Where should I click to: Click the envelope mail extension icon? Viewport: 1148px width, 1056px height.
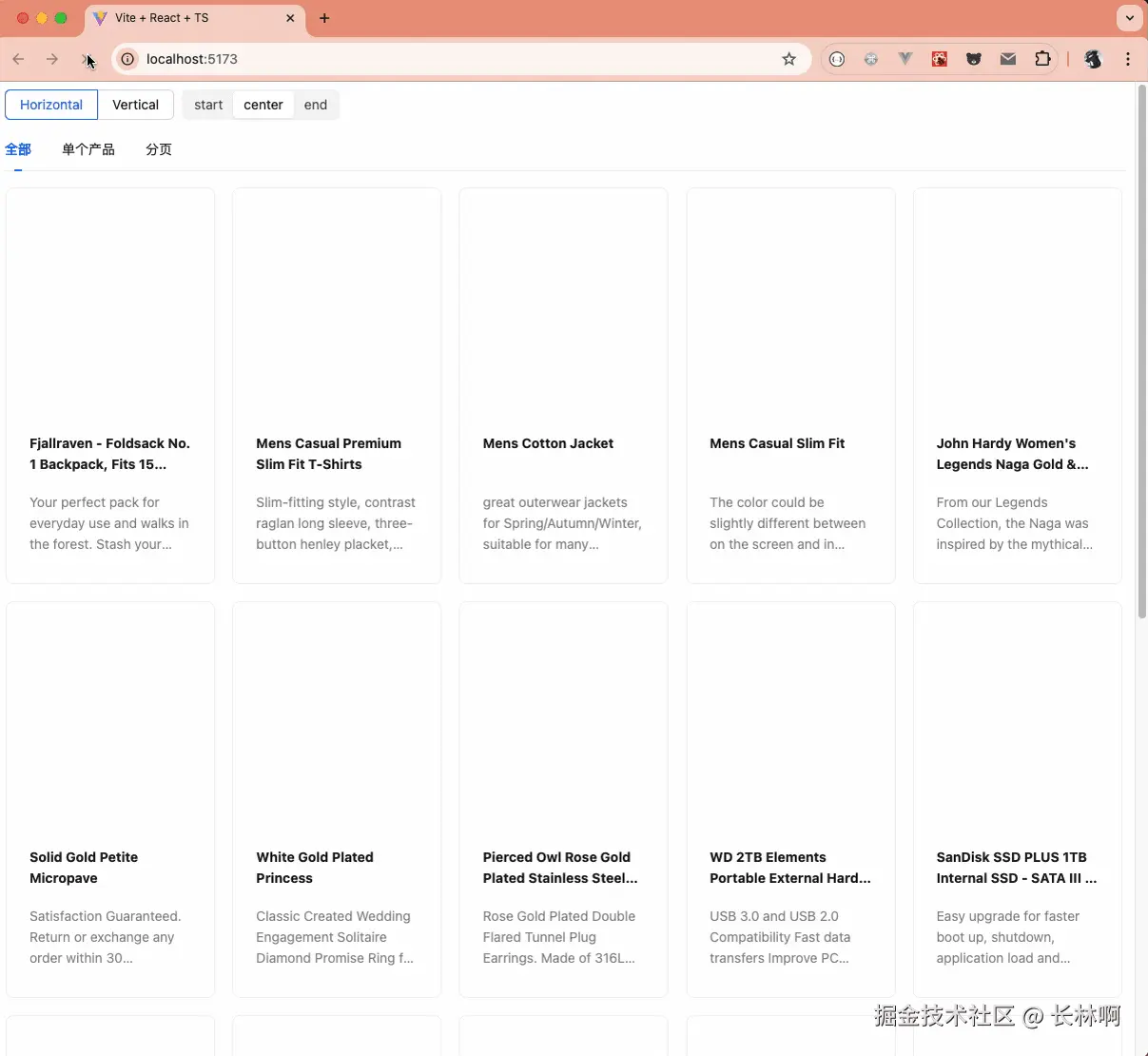pyautogui.click(x=1008, y=59)
